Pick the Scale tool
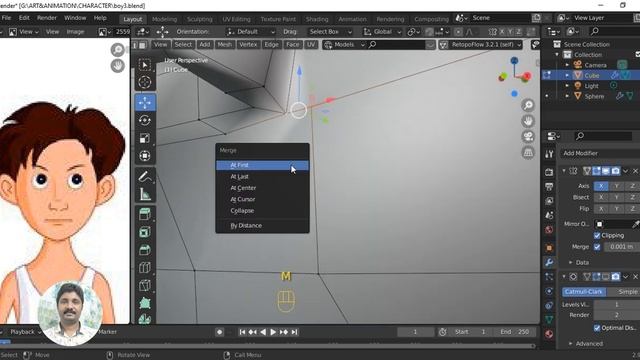The height and width of the screenshot is (360, 640). [145, 138]
